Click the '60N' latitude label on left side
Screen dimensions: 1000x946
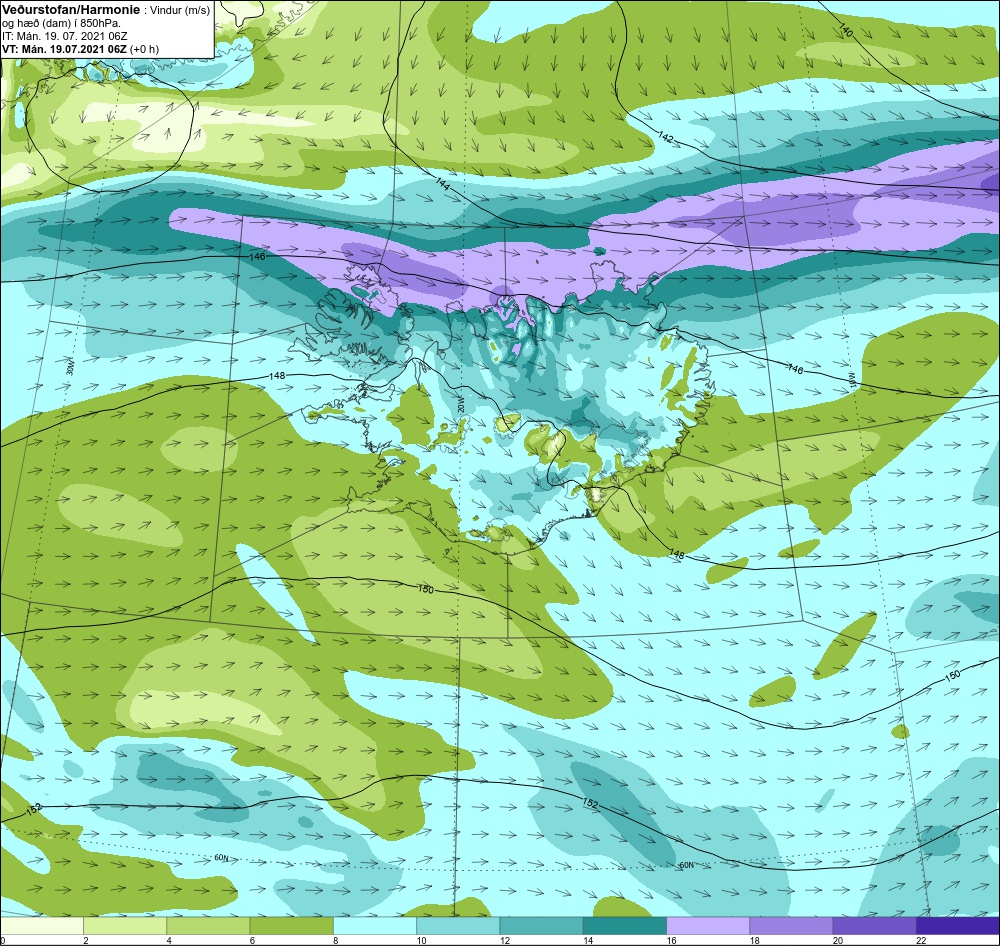pos(221,858)
